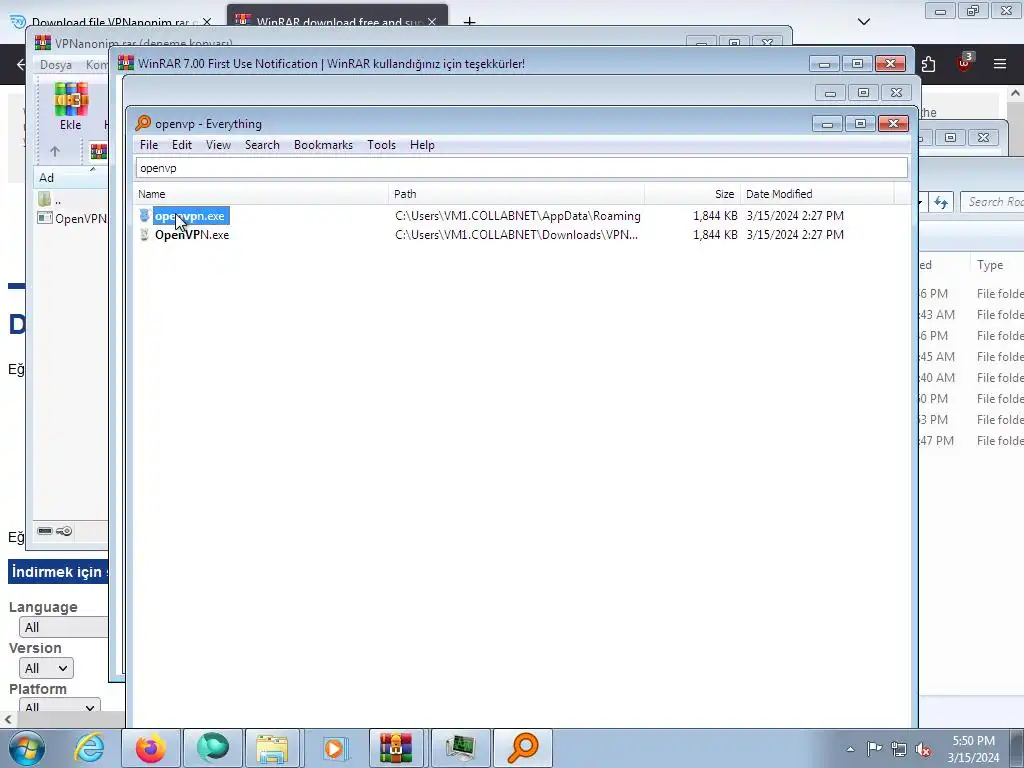Sort results by the Name column

(x=261, y=194)
